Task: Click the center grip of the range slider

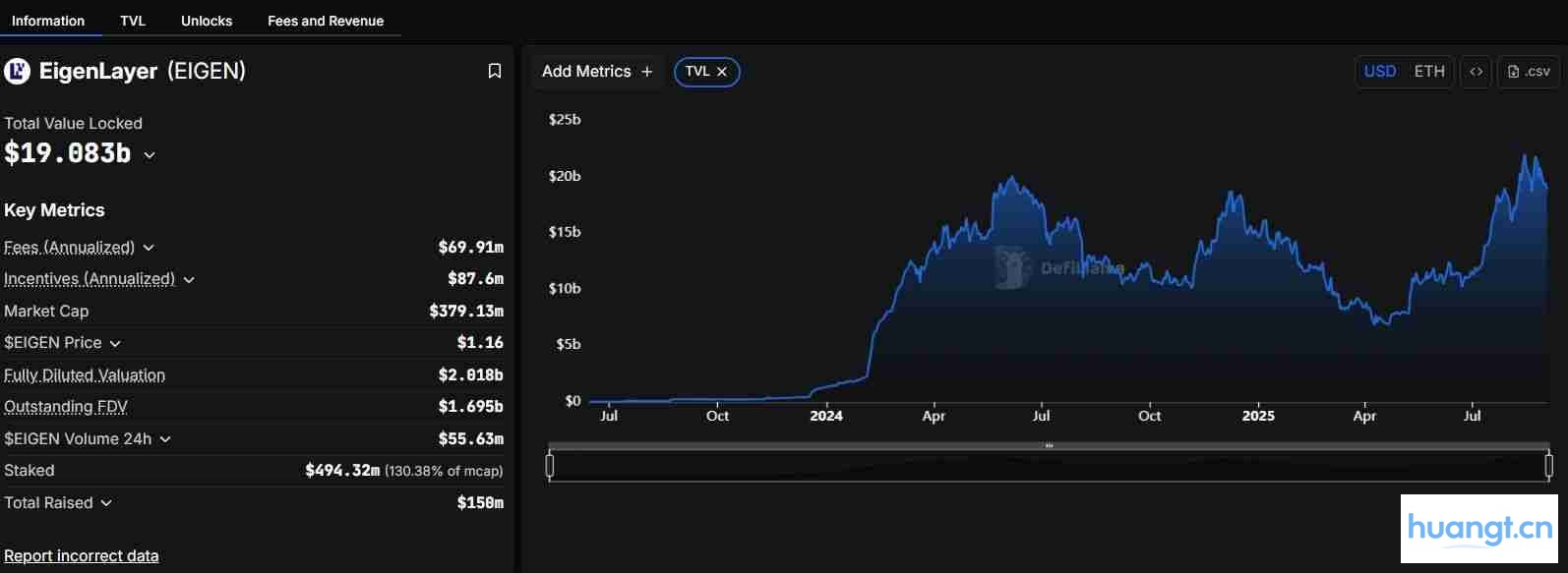Action: 1050,446
